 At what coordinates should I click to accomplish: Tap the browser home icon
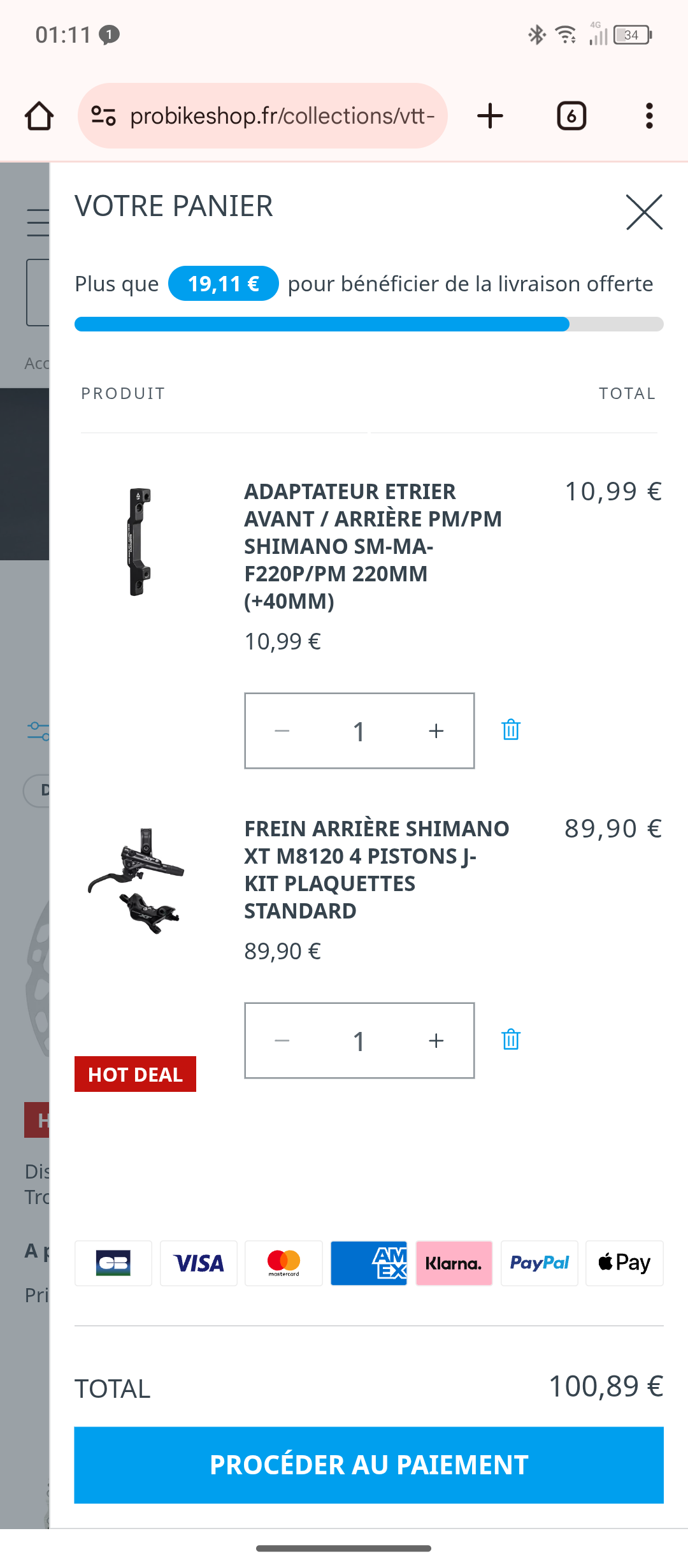39,116
